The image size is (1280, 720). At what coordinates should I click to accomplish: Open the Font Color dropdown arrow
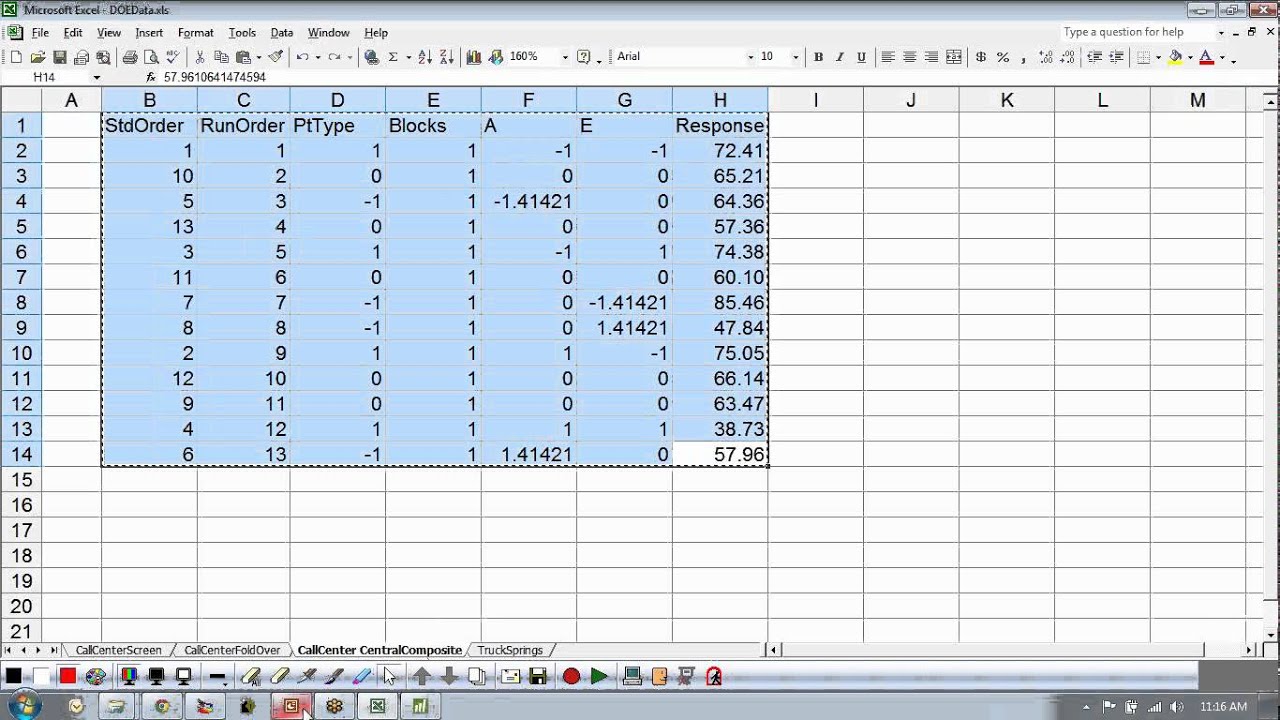(x=1222, y=57)
